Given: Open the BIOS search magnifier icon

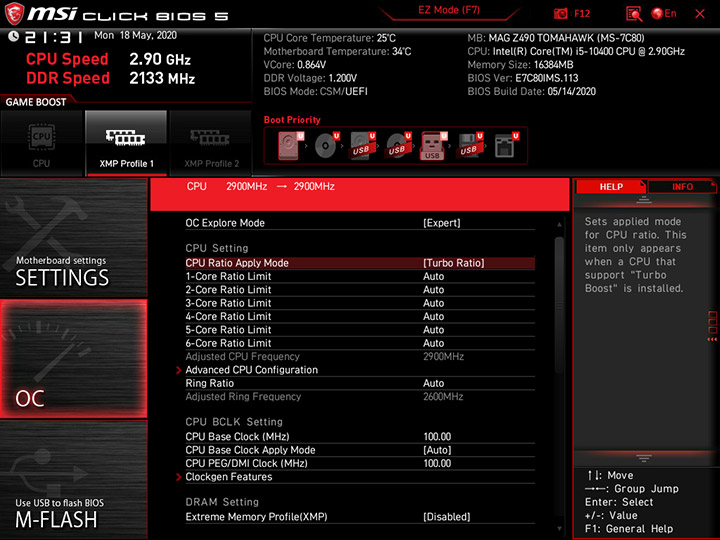Looking at the screenshot, I should (634, 14).
